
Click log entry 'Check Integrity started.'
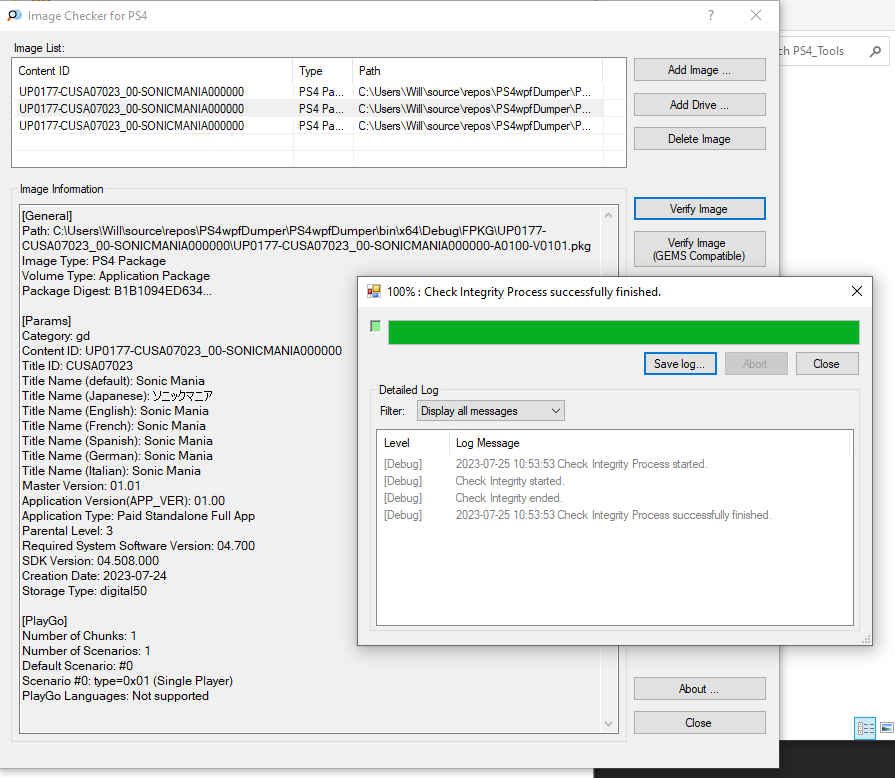pos(510,481)
